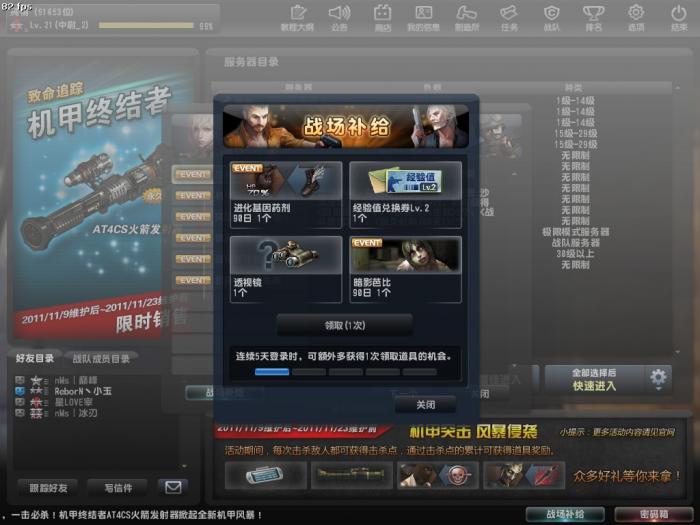
Task: Select the 经验值兑换券Lv.2 supply item
Action: point(405,194)
